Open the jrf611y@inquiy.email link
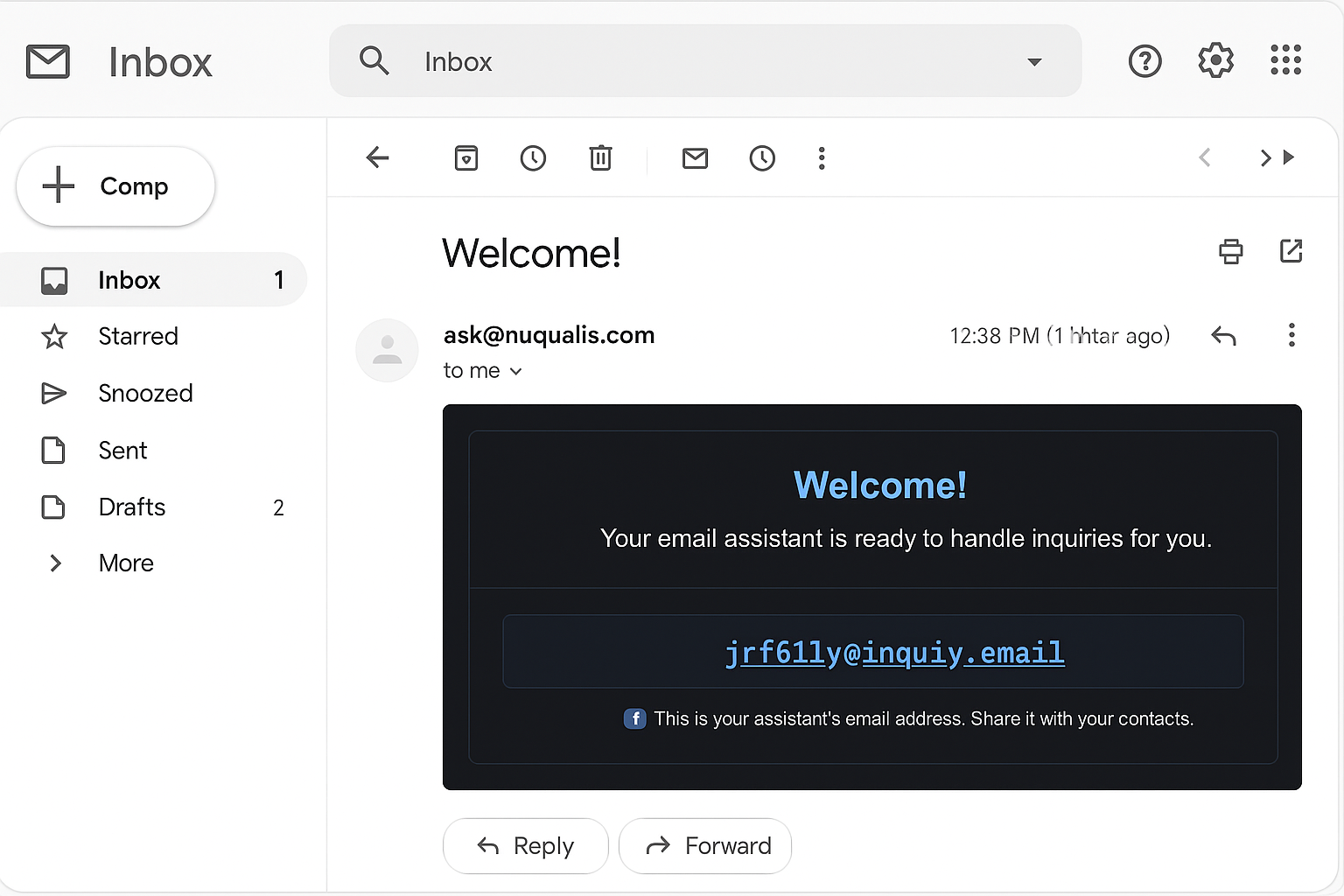Image resolution: width=1344 pixels, height=896 pixels. coord(894,653)
